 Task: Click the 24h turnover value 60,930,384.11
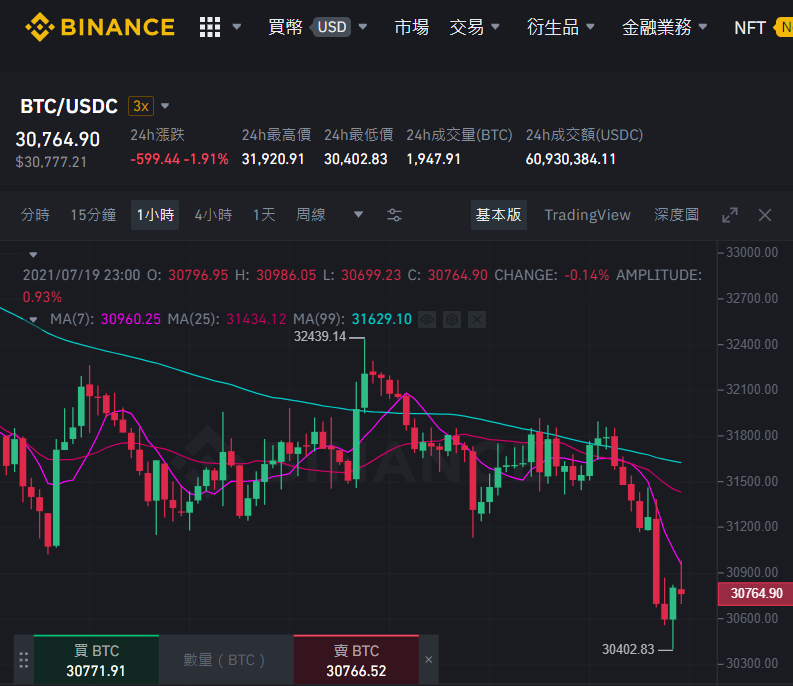tap(570, 159)
